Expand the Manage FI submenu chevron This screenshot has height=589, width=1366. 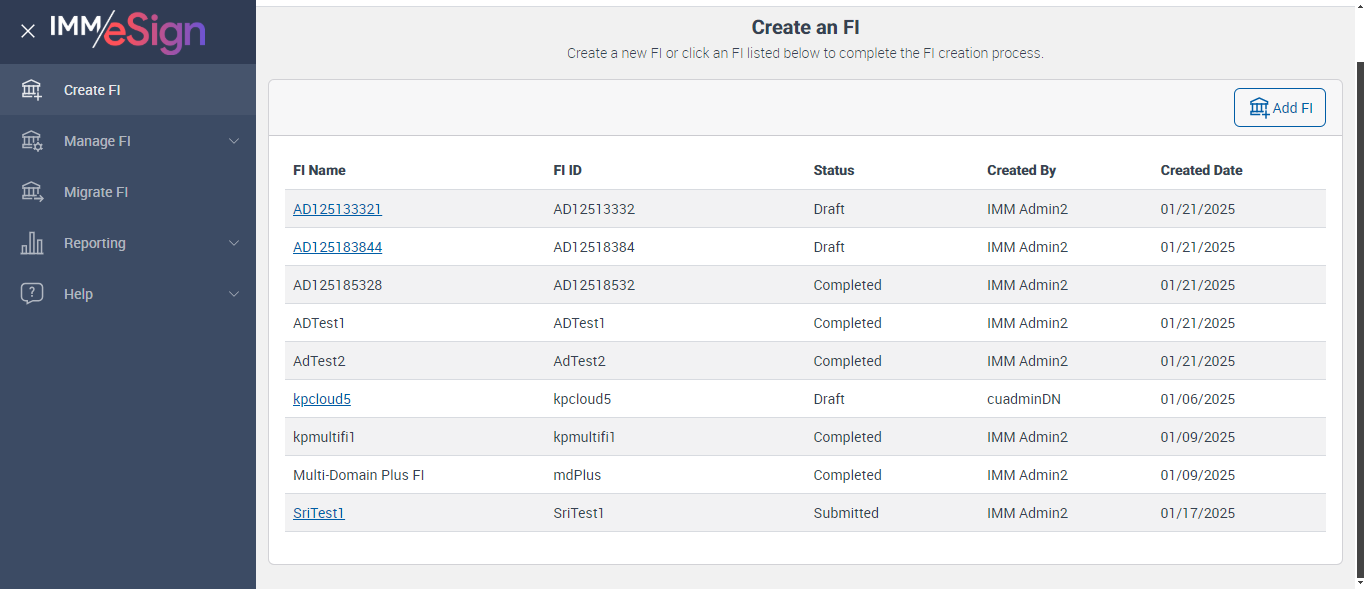(234, 141)
